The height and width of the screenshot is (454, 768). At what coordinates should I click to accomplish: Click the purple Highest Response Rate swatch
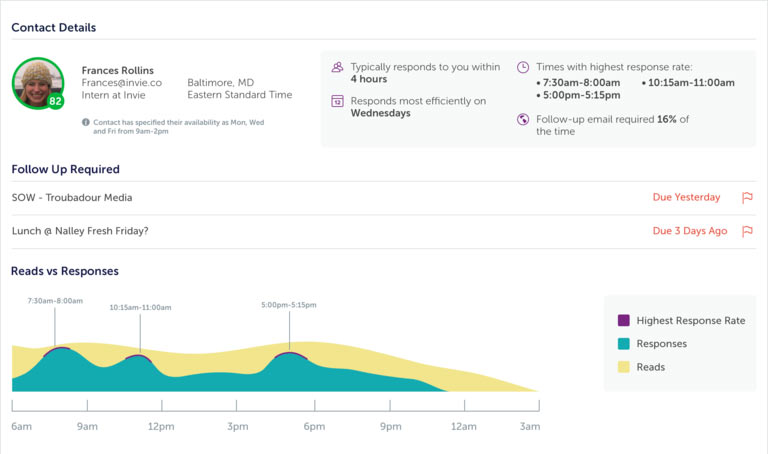pos(624,321)
